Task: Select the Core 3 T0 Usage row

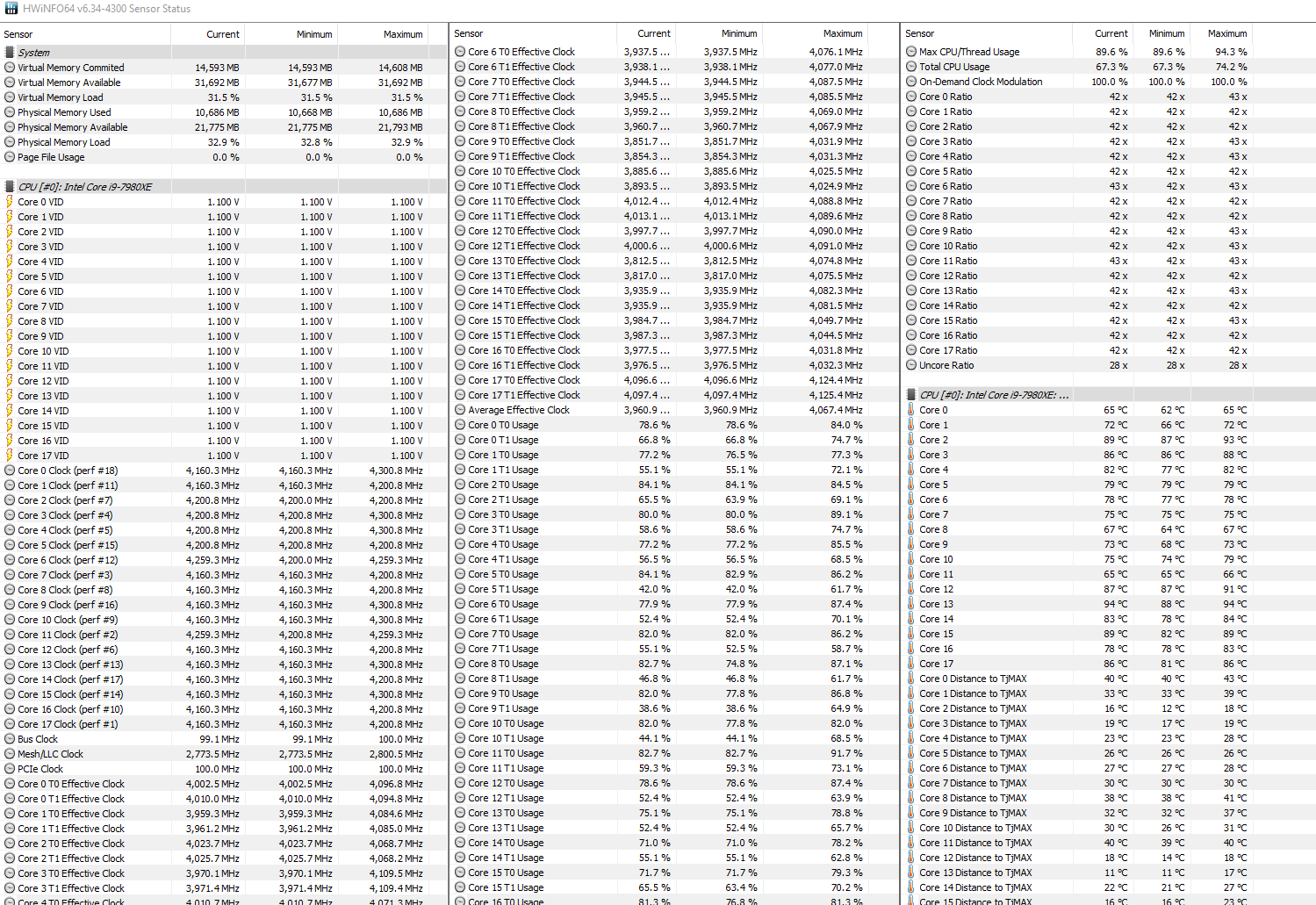Action: 674,514
